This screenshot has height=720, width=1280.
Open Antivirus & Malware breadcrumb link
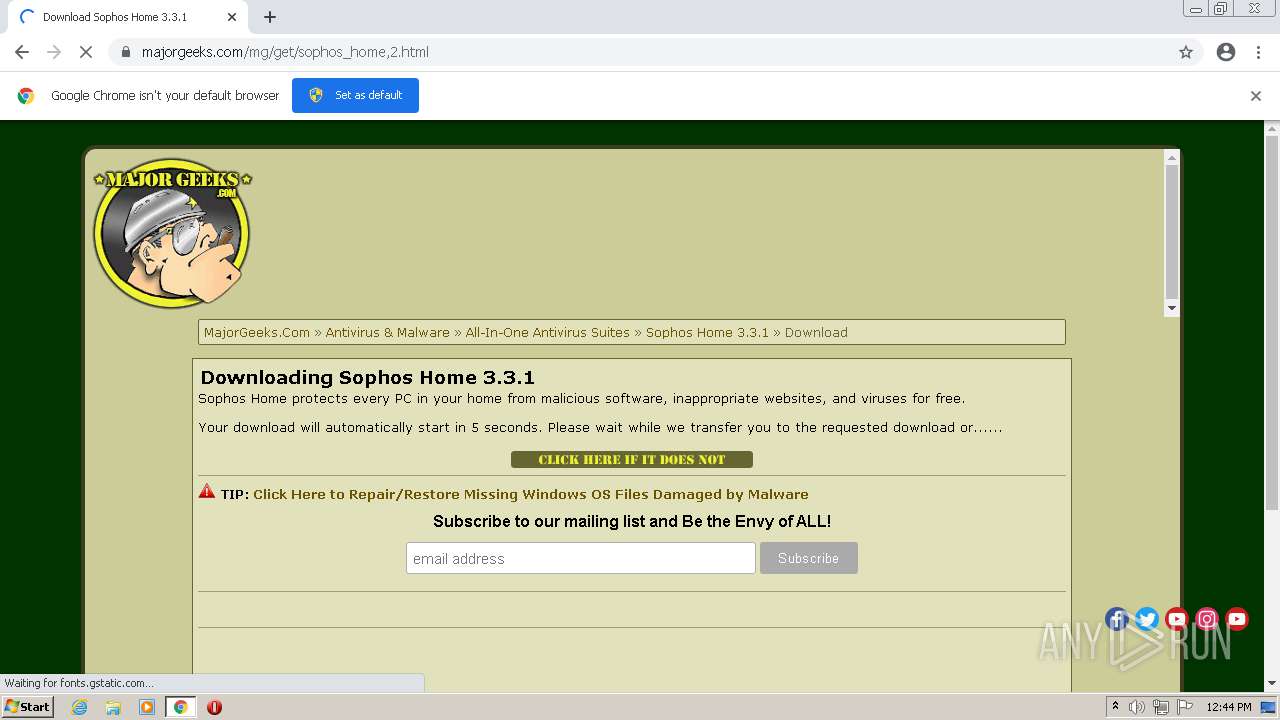click(387, 332)
